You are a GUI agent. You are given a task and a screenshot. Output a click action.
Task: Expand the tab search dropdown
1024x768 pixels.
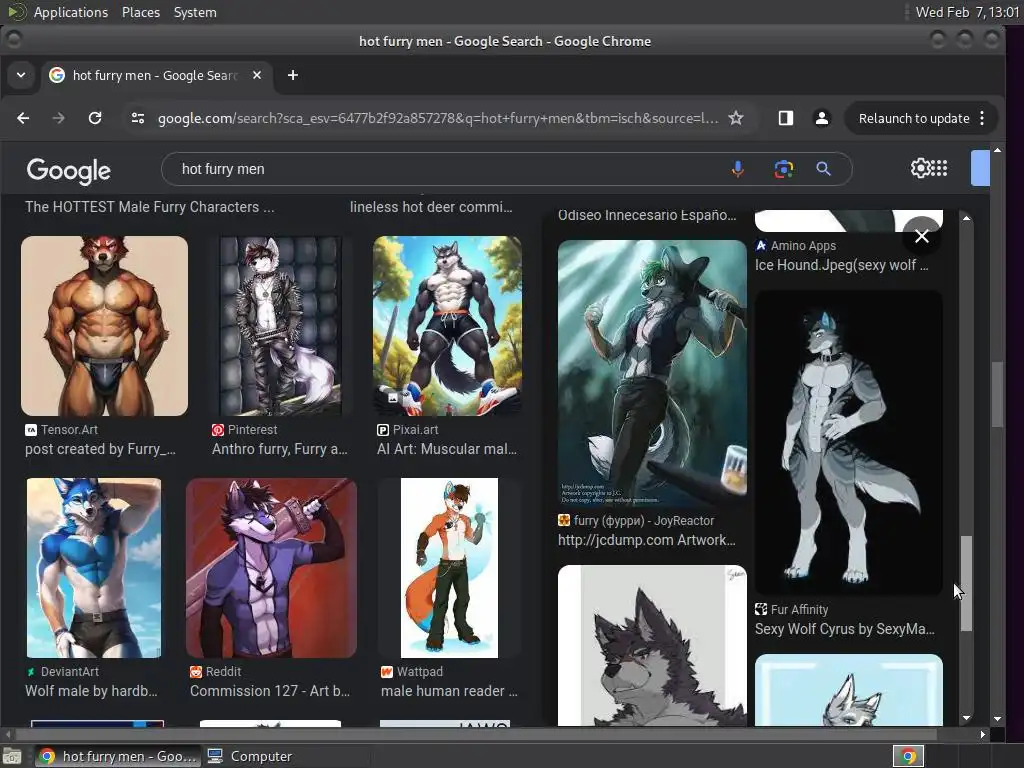point(21,75)
